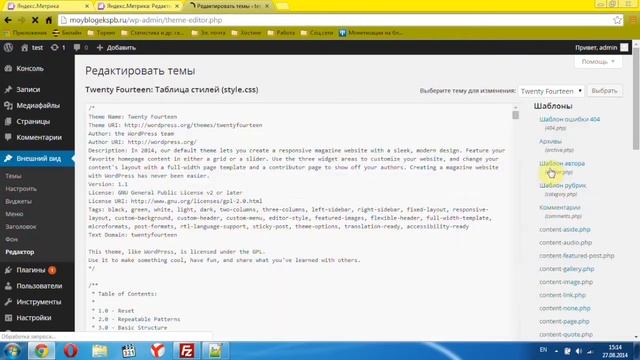640x360 pixels.
Task: Expand the Помощь help dropdown
Action: click(x=598, y=62)
